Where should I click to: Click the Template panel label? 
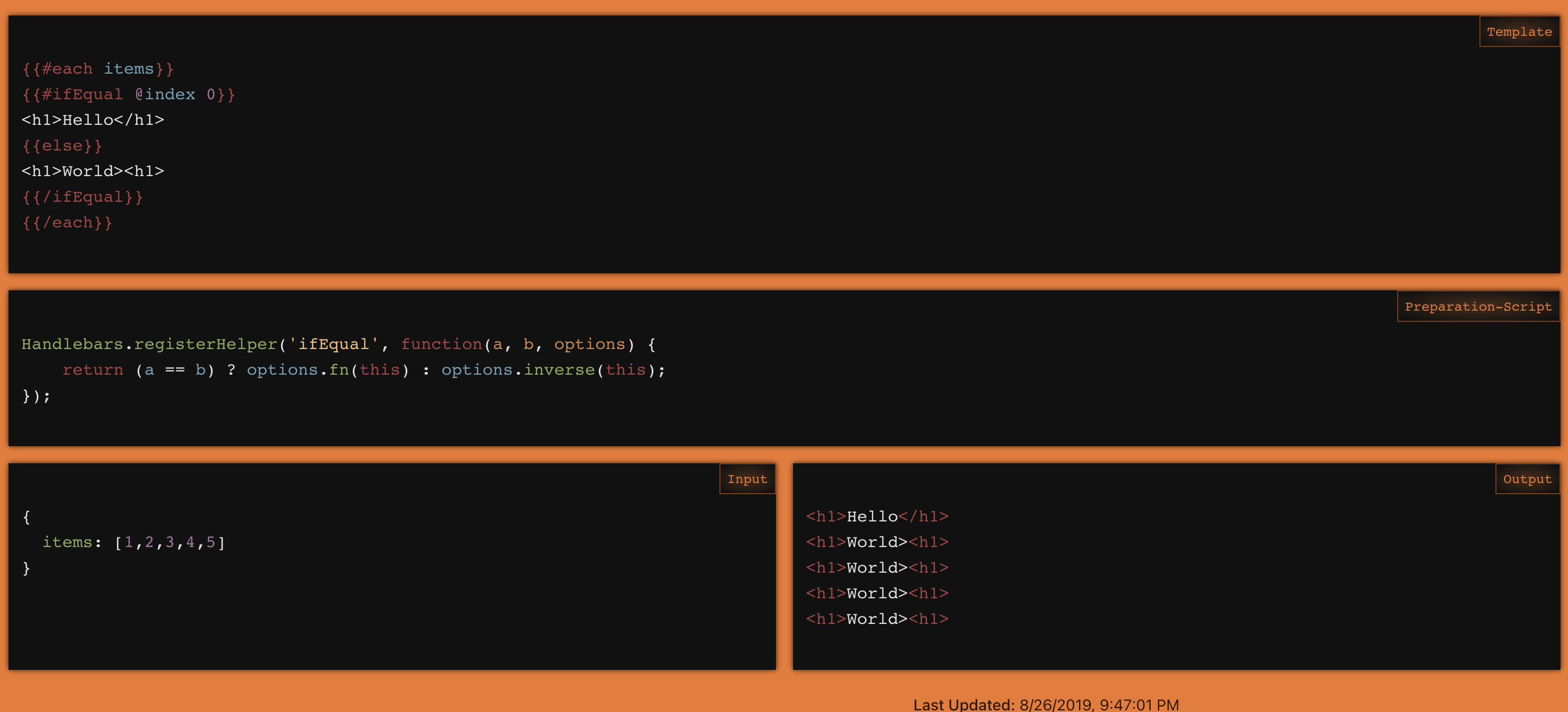click(1519, 31)
